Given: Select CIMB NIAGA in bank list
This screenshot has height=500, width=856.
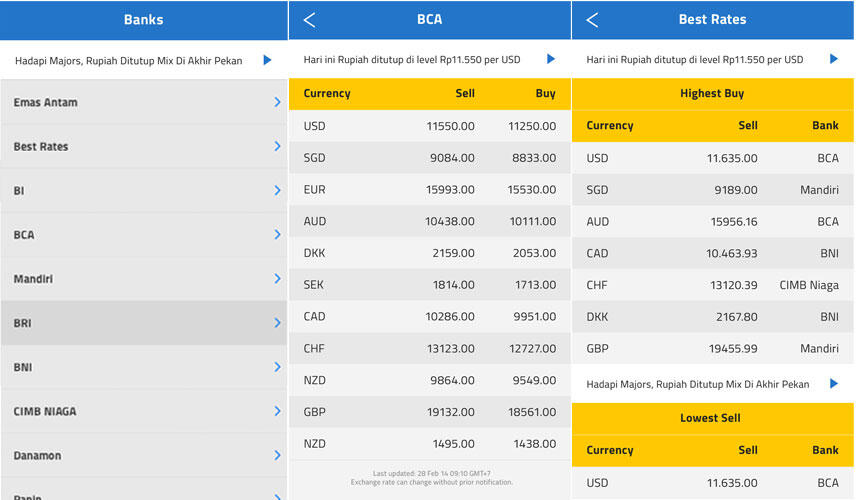Looking at the screenshot, I should pyautogui.click(x=144, y=412).
